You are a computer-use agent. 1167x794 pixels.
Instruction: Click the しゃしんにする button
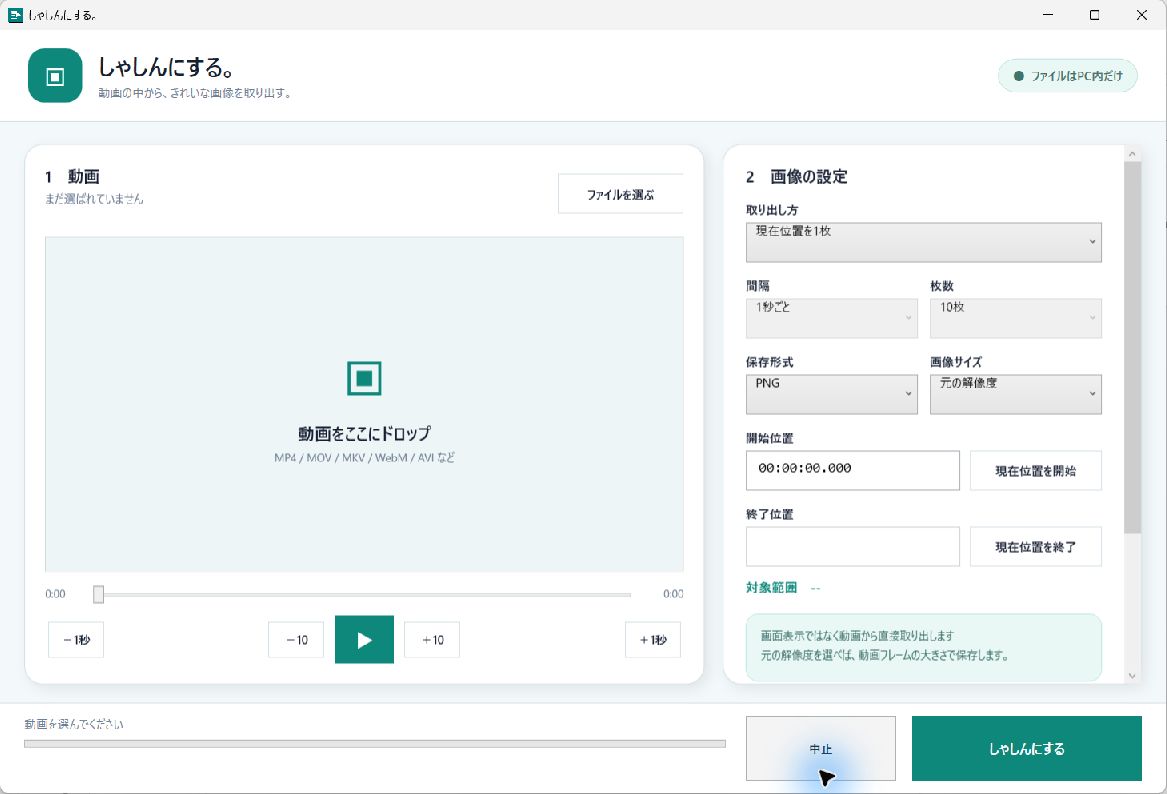point(1026,749)
